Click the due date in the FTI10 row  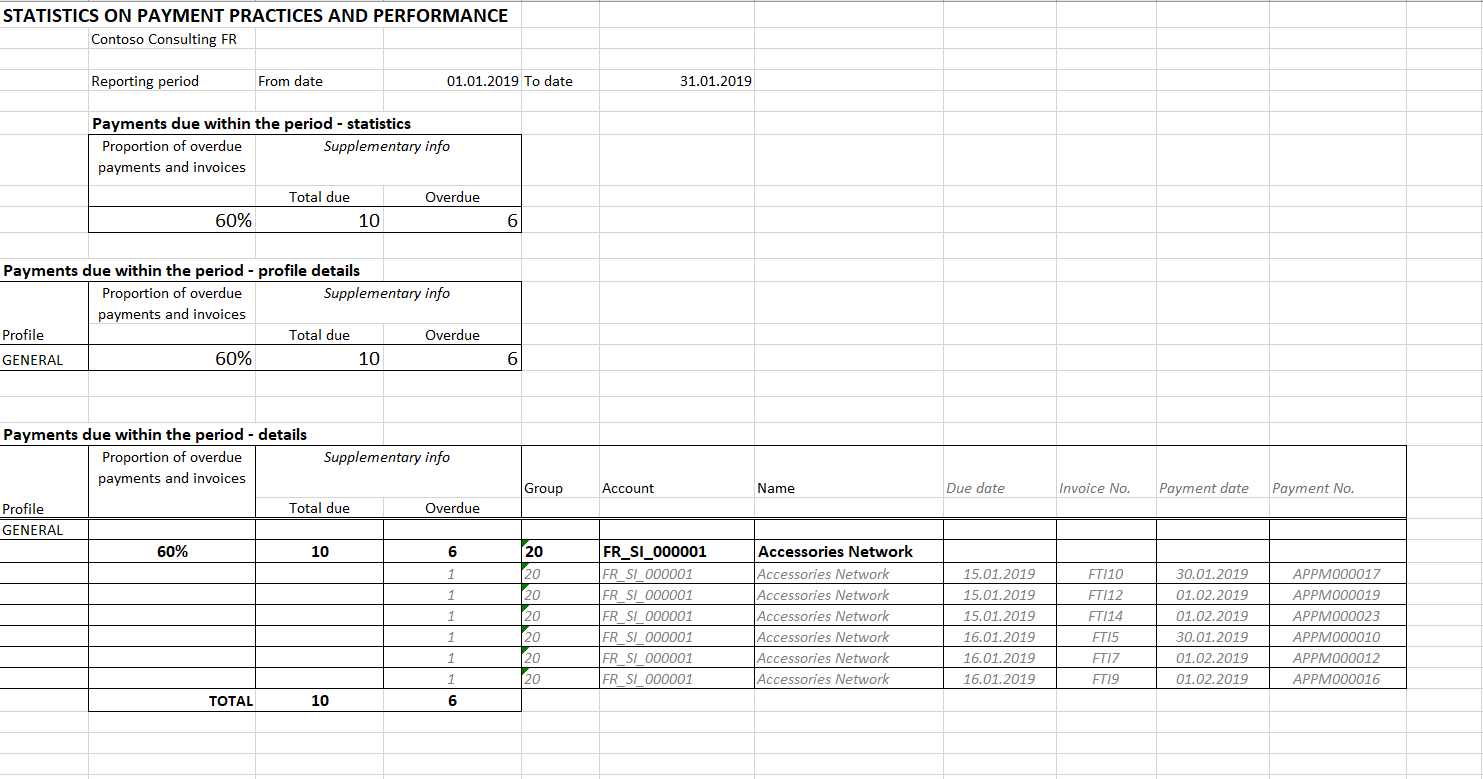[x=999, y=574]
